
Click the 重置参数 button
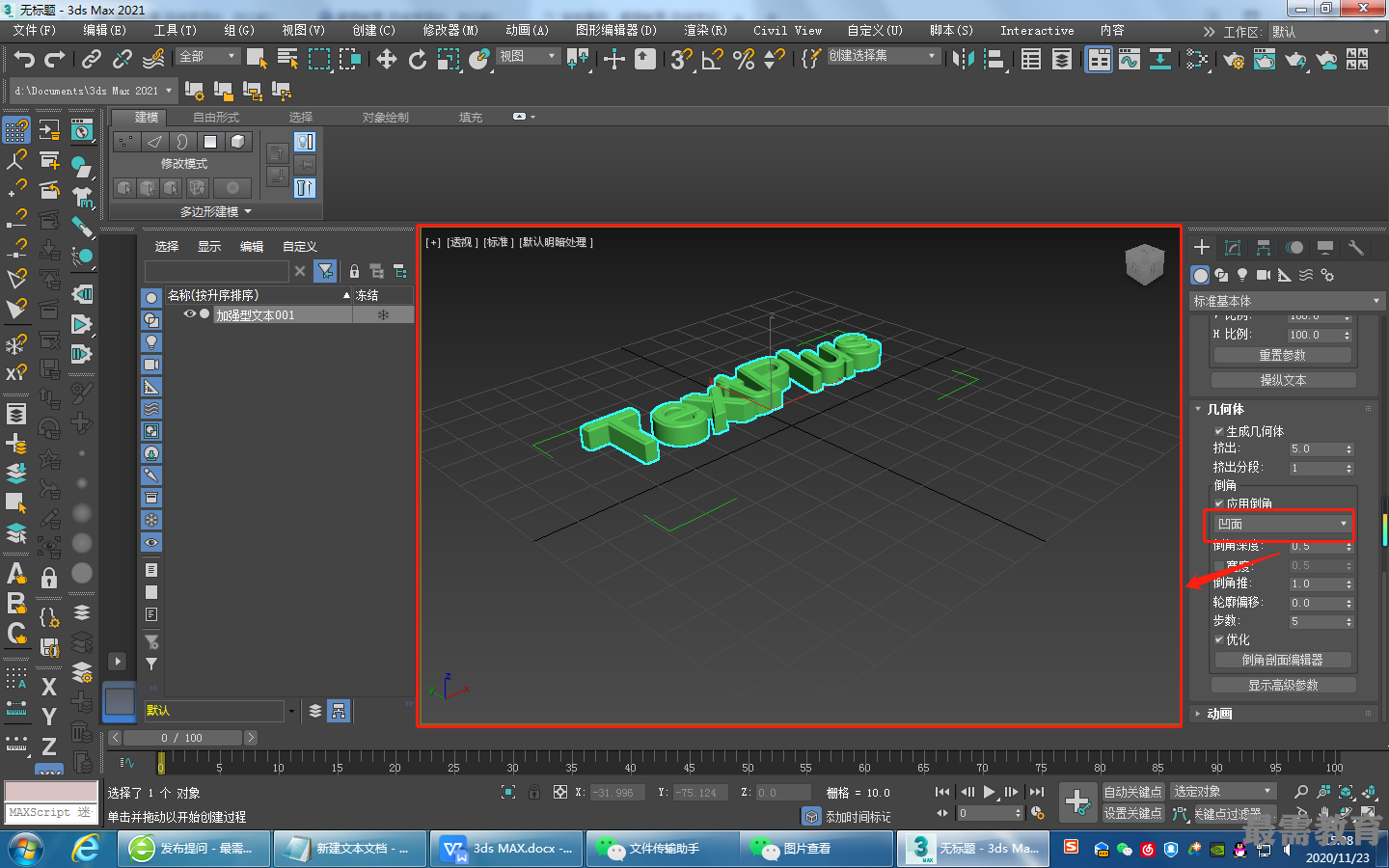1283,355
